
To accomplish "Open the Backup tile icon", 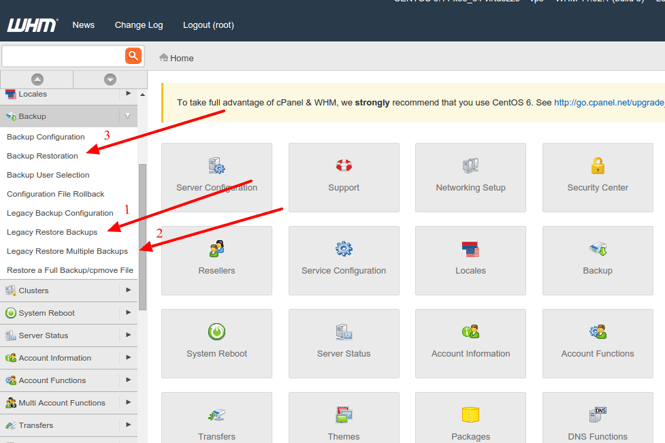I will [598, 249].
